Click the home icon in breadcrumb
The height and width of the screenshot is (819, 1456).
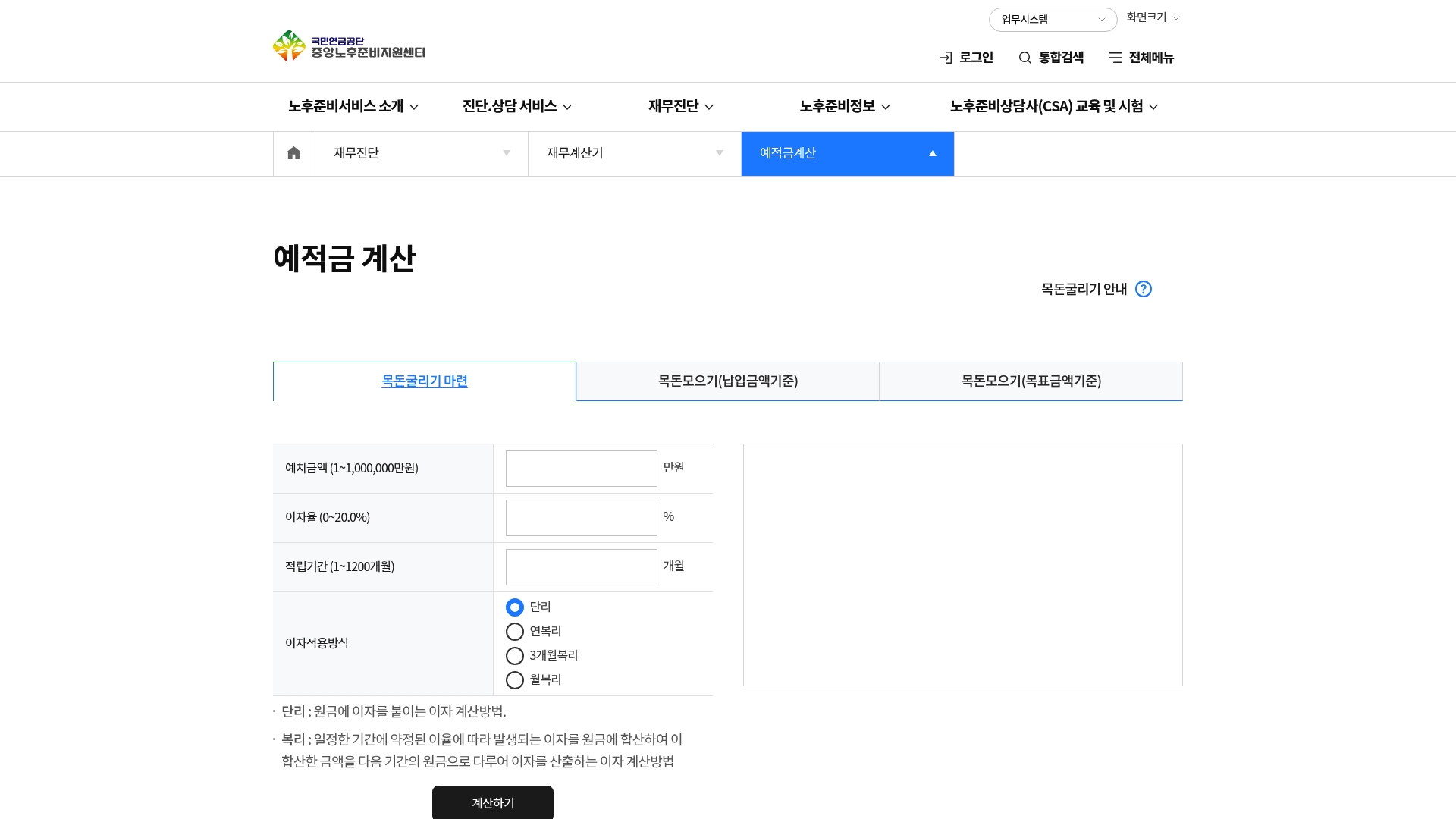click(293, 153)
